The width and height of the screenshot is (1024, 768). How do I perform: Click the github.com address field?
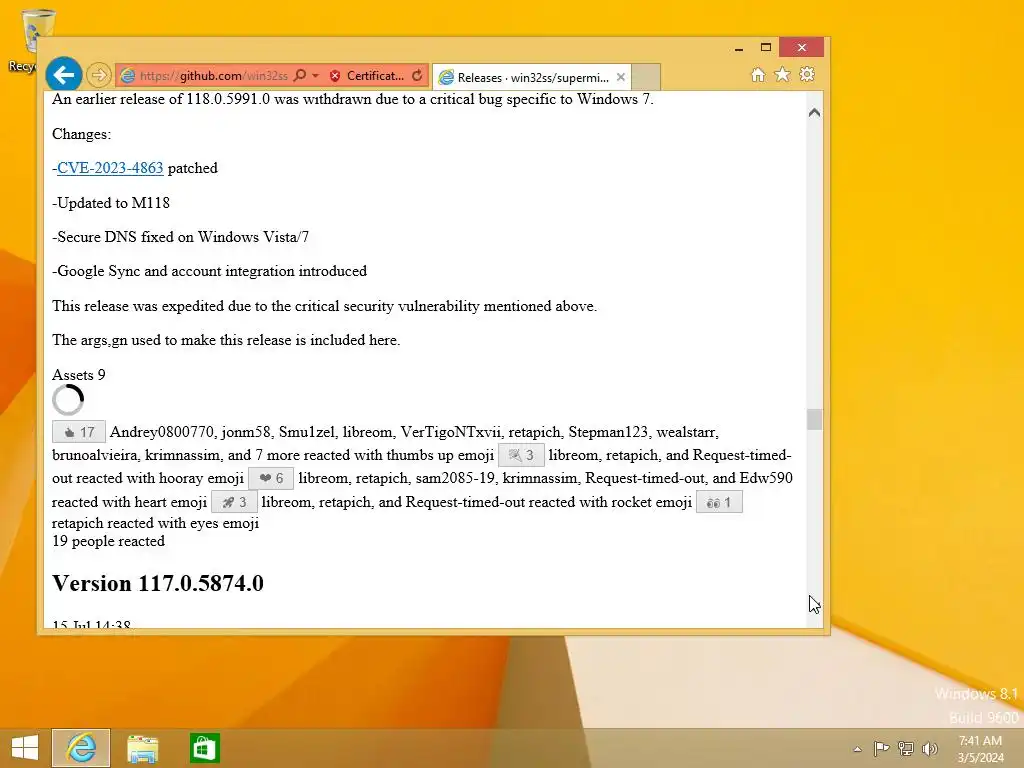pyautogui.click(x=214, y=76)
